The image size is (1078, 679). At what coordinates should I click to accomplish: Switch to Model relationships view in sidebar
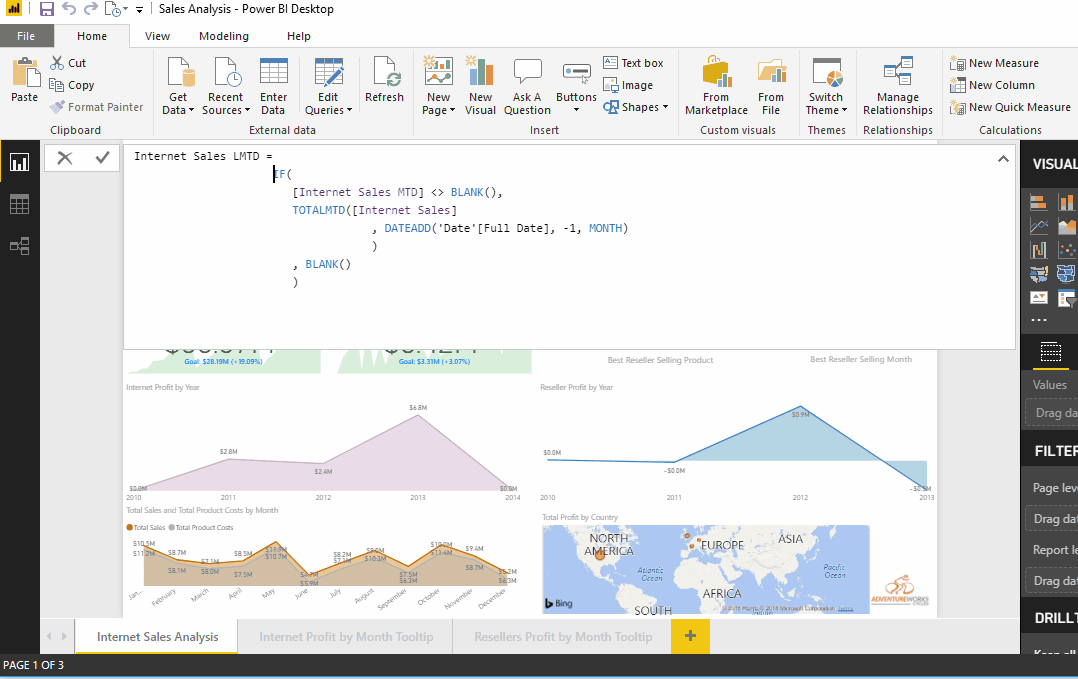click(x=19, y=246)
